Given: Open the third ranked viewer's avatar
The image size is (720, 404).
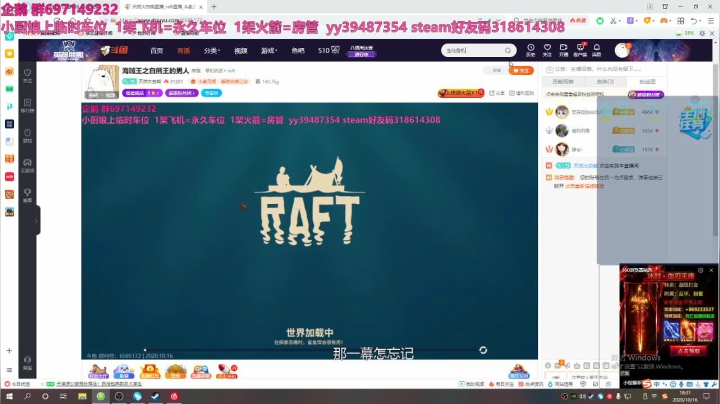Looking at the screenshot, I should coord(562,149).
